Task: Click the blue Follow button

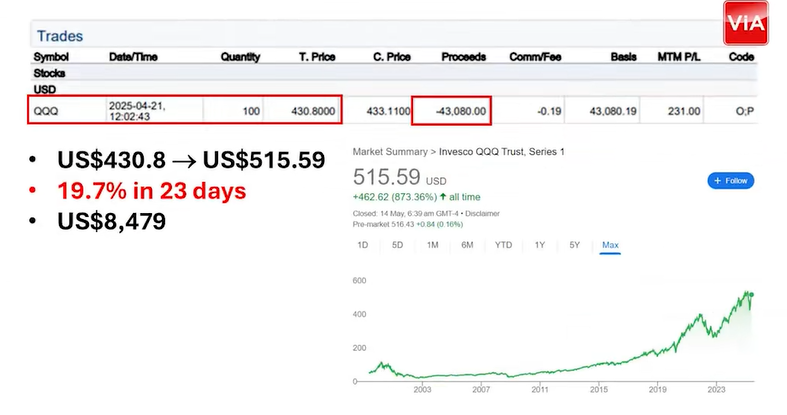Action: (x=730, y=181)
